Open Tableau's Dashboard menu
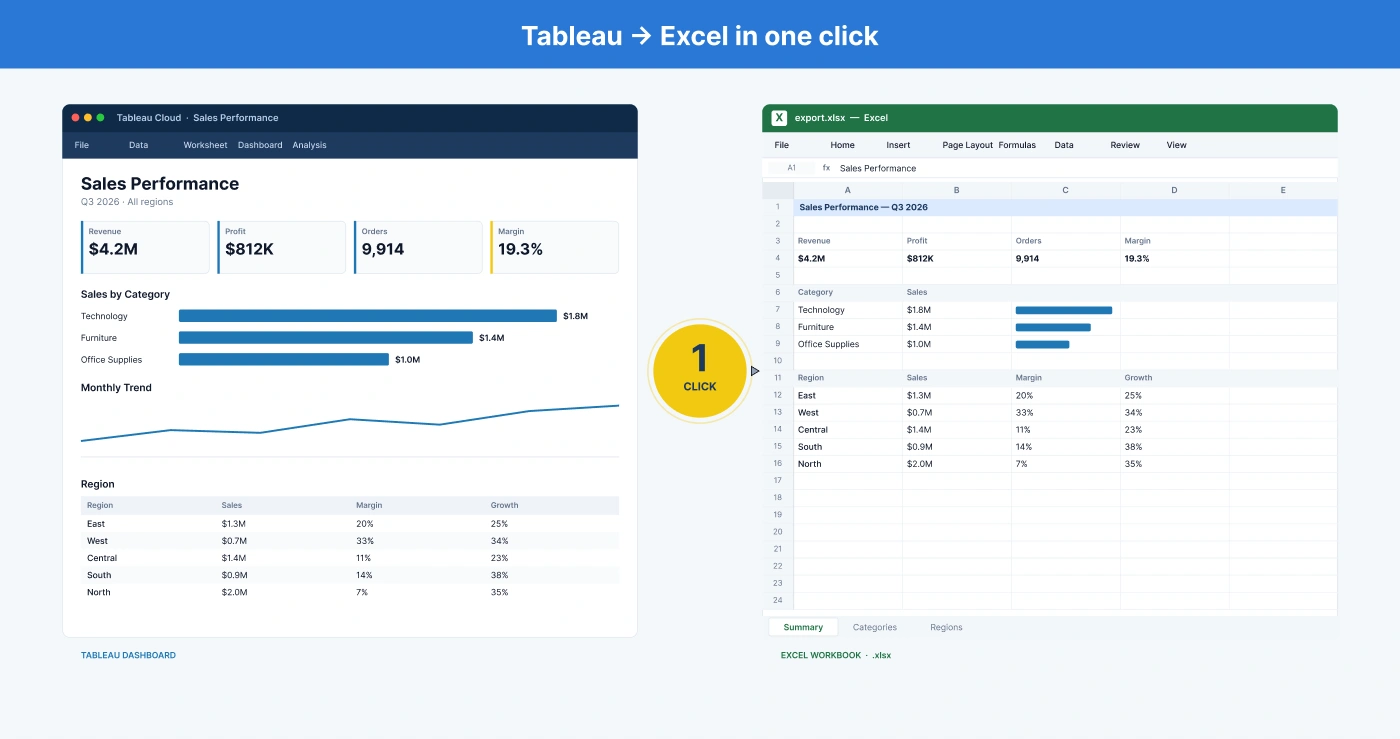 (260, 145)
